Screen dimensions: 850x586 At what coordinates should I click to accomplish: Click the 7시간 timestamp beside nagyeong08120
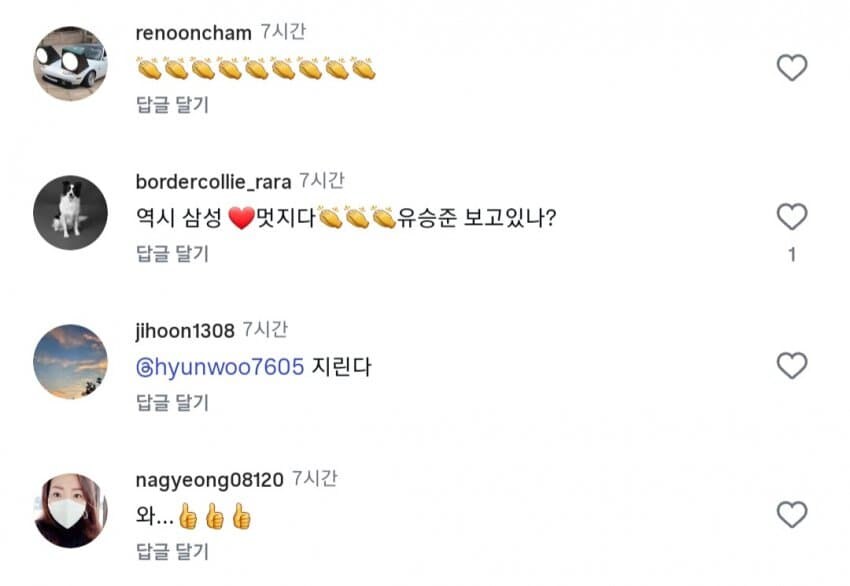(x=317, y=479)
